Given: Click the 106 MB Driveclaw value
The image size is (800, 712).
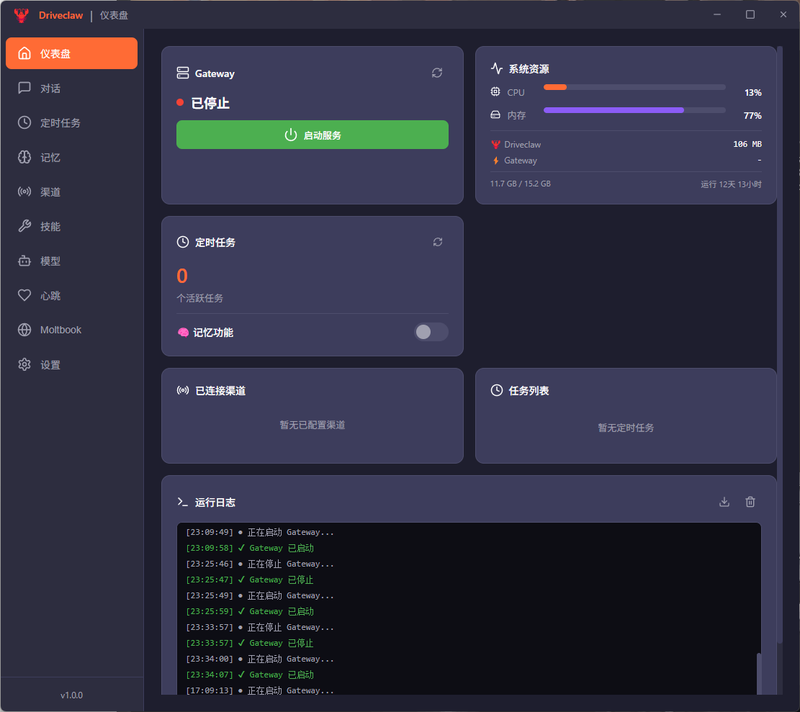Looking at the screenshot, I should 747,144.
